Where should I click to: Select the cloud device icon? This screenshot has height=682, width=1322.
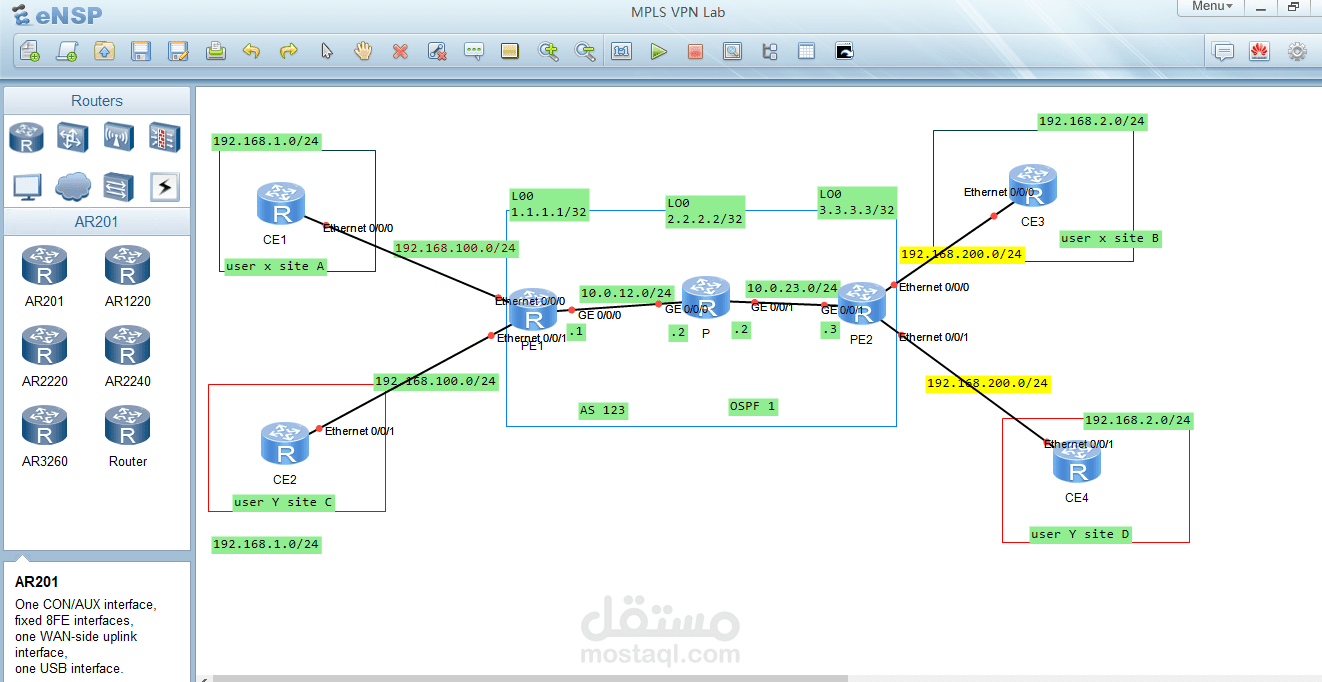pos(72,187)
